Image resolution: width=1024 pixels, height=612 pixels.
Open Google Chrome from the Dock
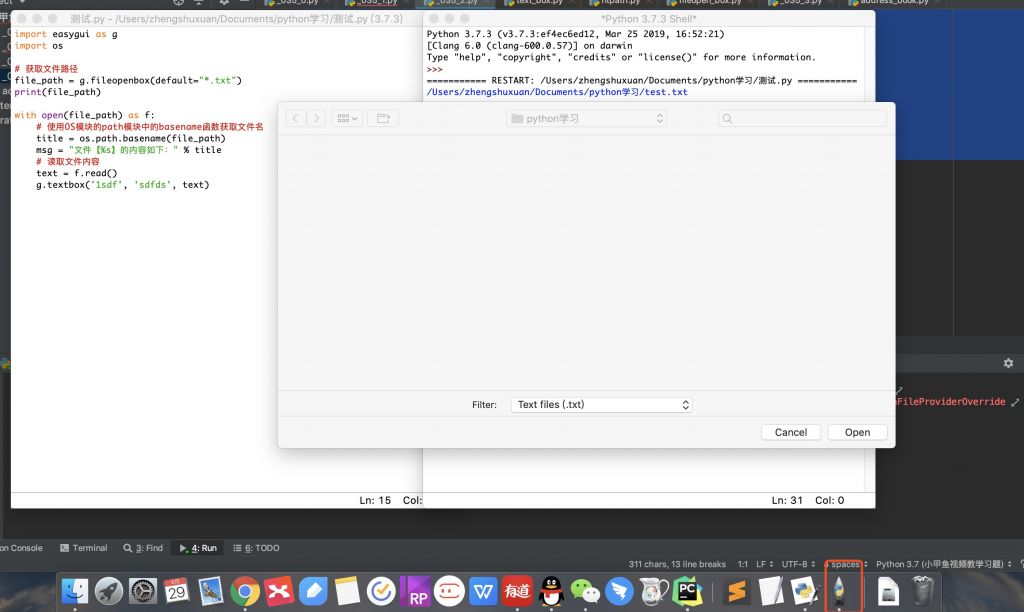pos(245,592)
